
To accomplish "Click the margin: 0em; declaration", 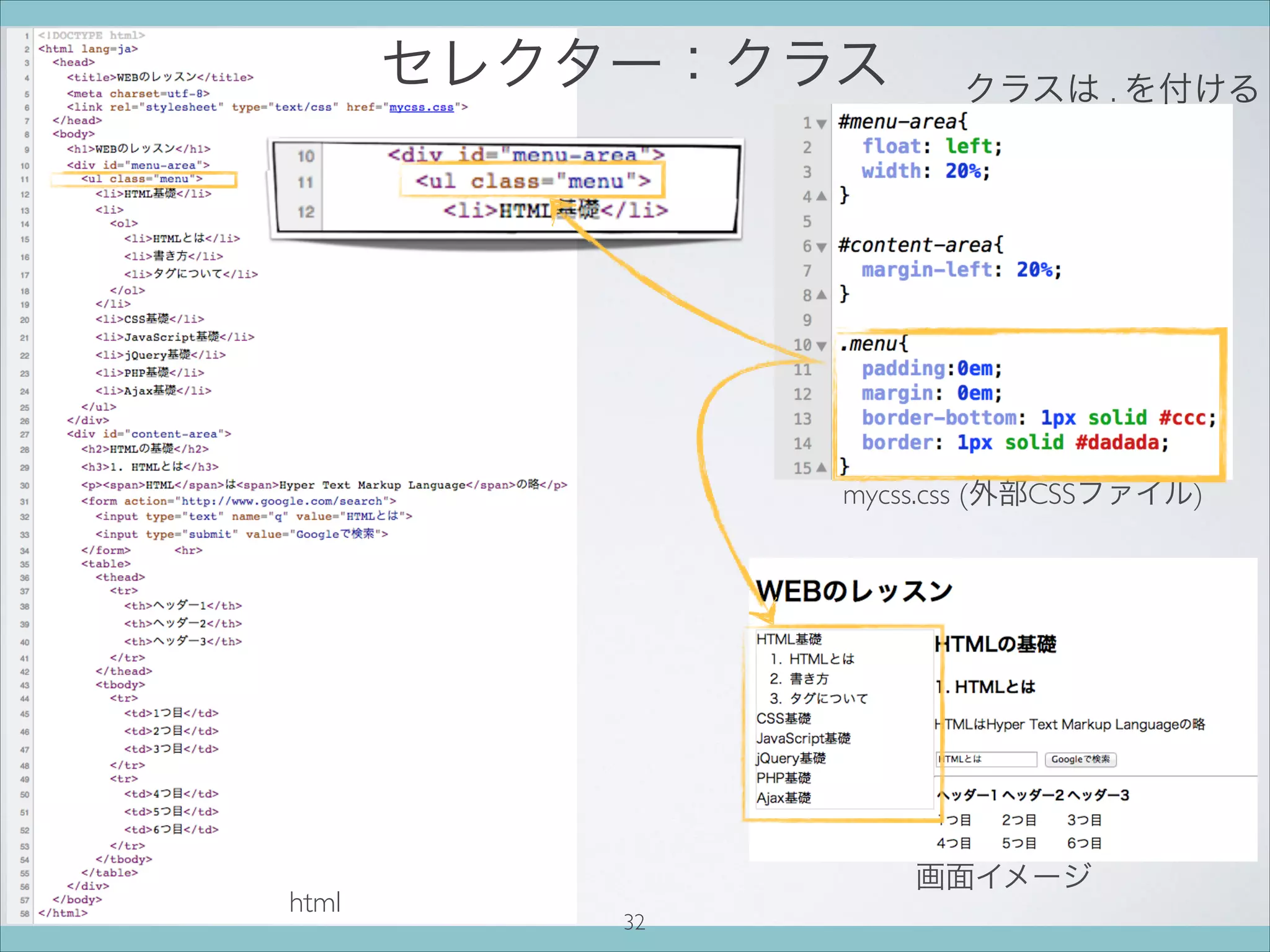I will (931, 393).
